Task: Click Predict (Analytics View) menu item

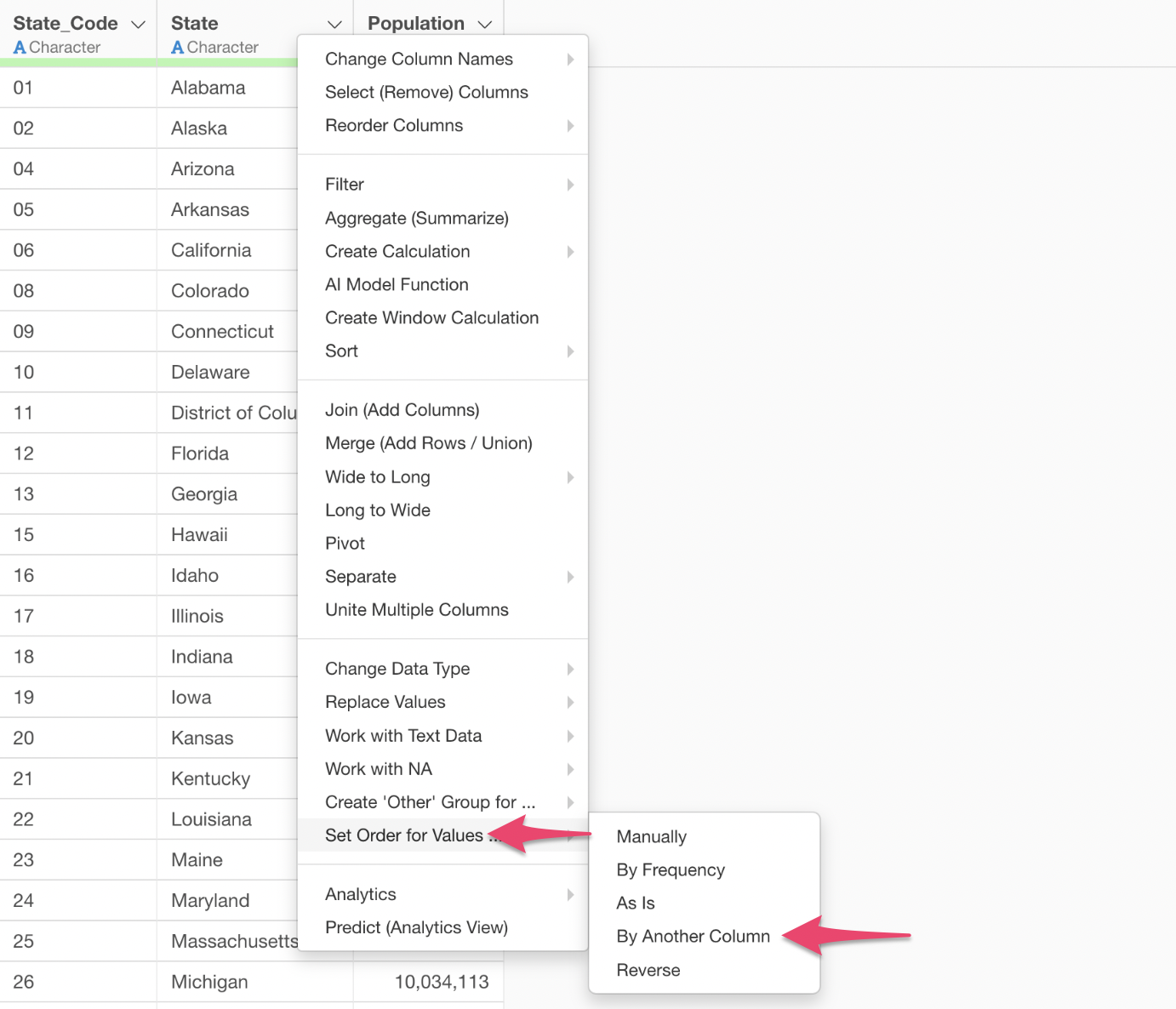Action: click(416, 928)
